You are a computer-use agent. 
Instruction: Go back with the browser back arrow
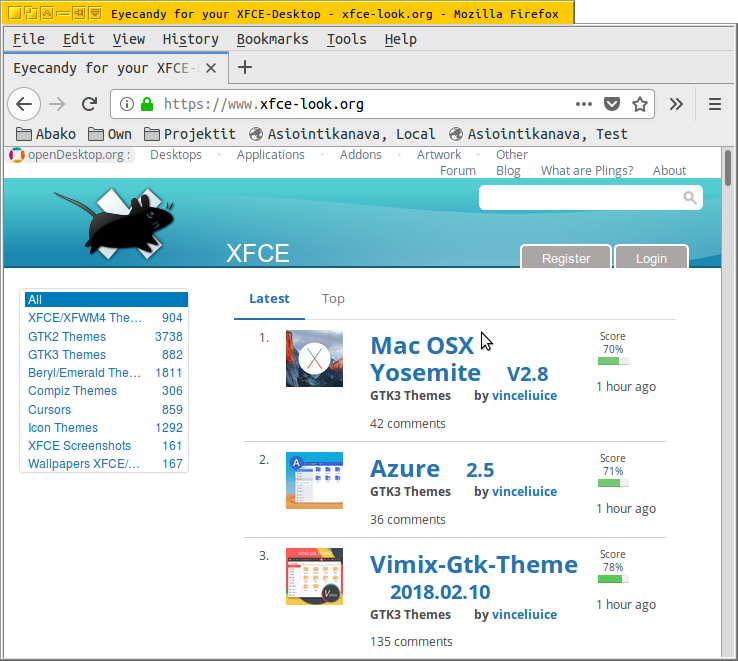[x=24, y=104]
